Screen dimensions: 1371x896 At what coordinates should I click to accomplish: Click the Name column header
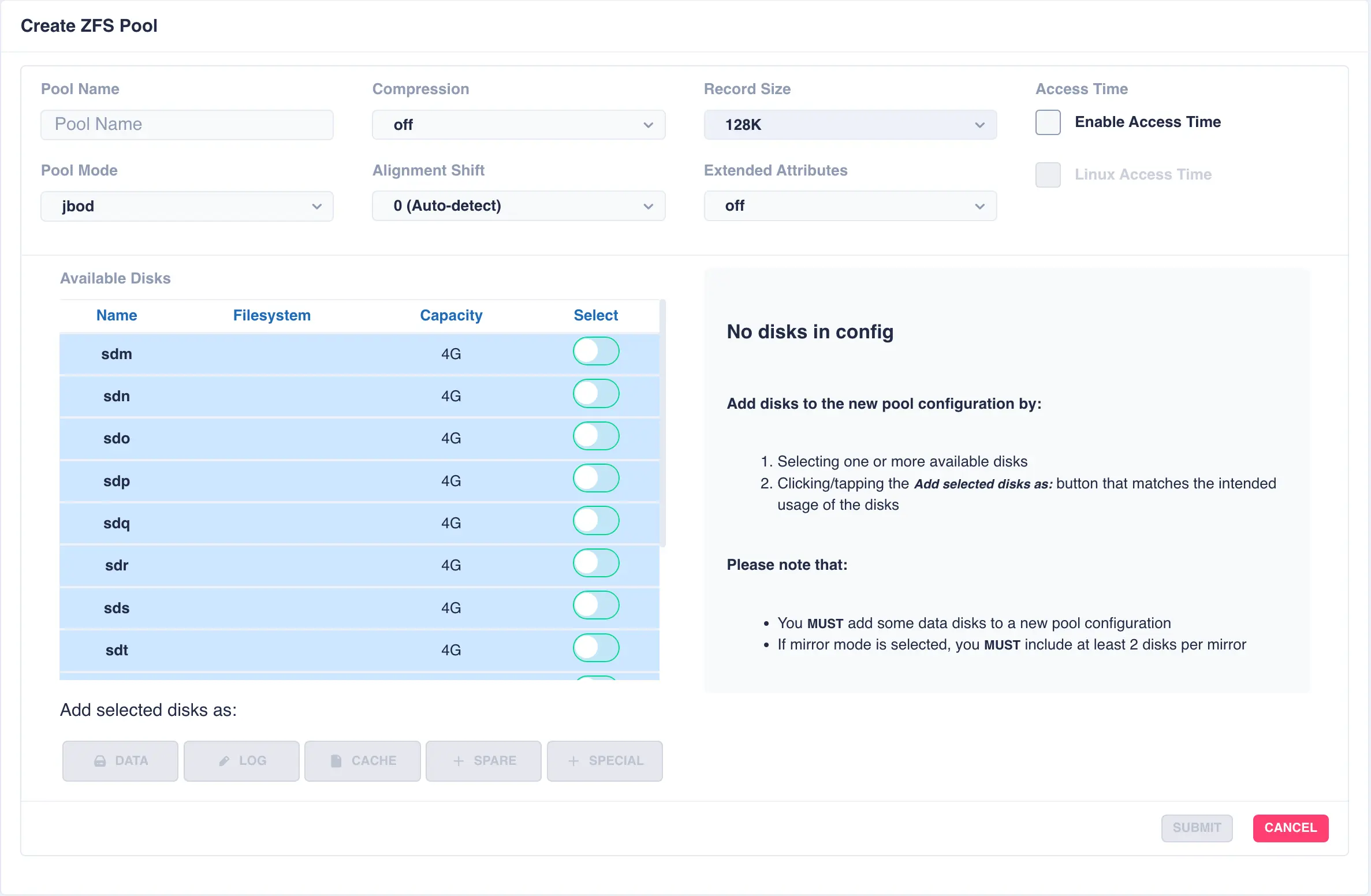(x=116, y=315)
